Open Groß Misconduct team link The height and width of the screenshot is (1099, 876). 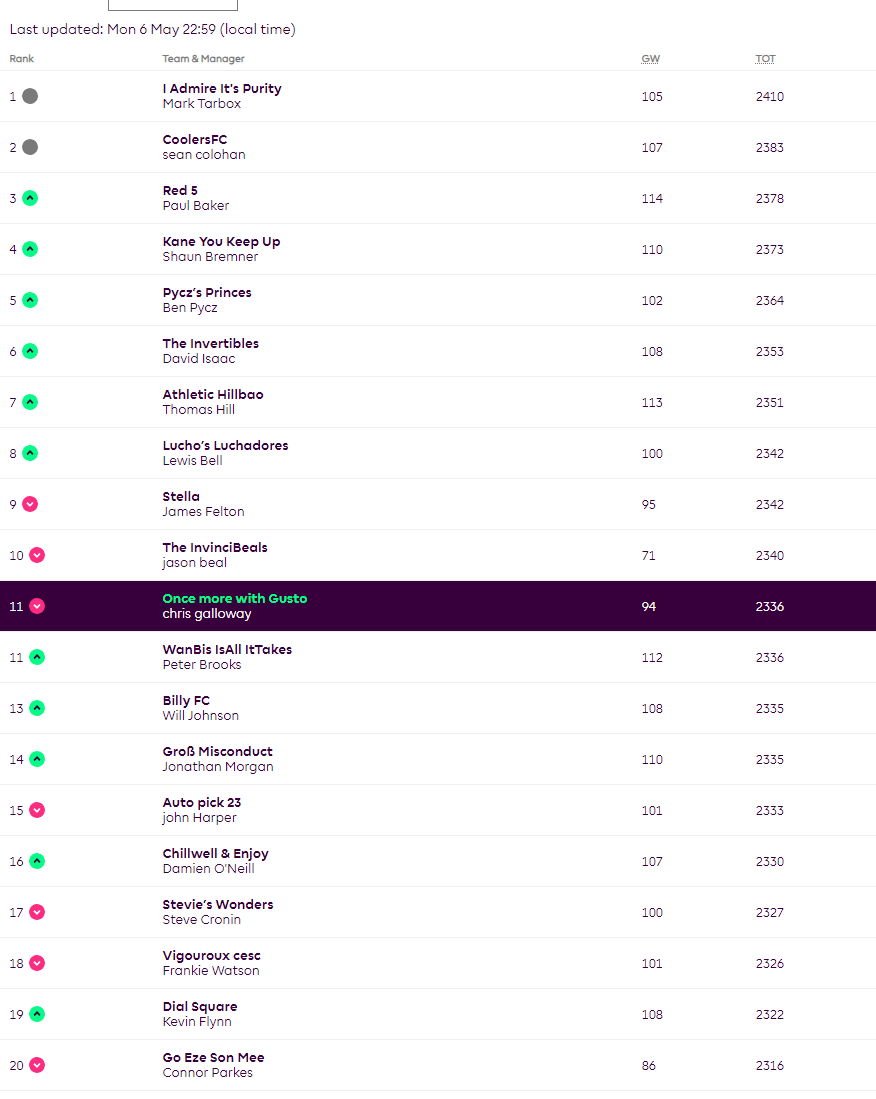point(217,751)
